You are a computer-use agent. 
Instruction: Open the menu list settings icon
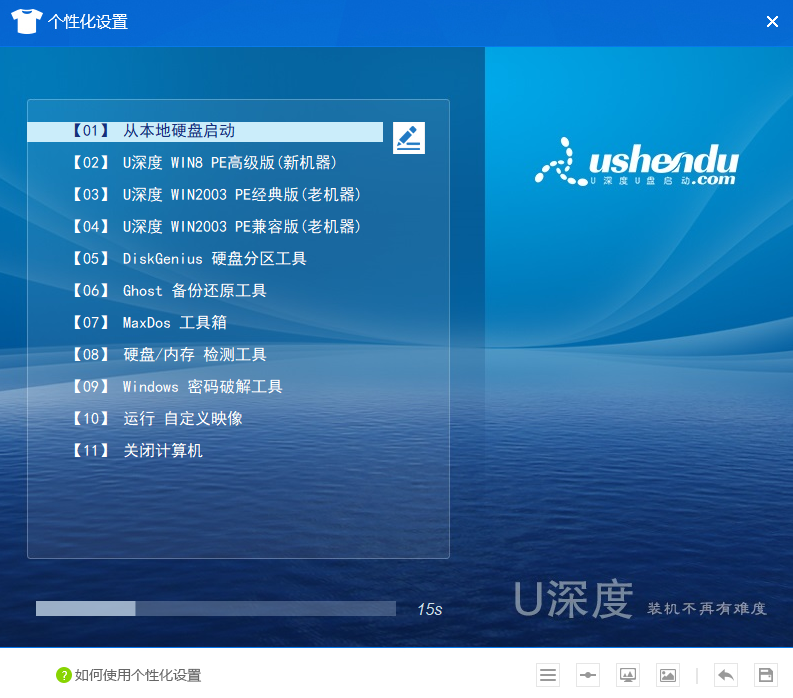(548, 675)
